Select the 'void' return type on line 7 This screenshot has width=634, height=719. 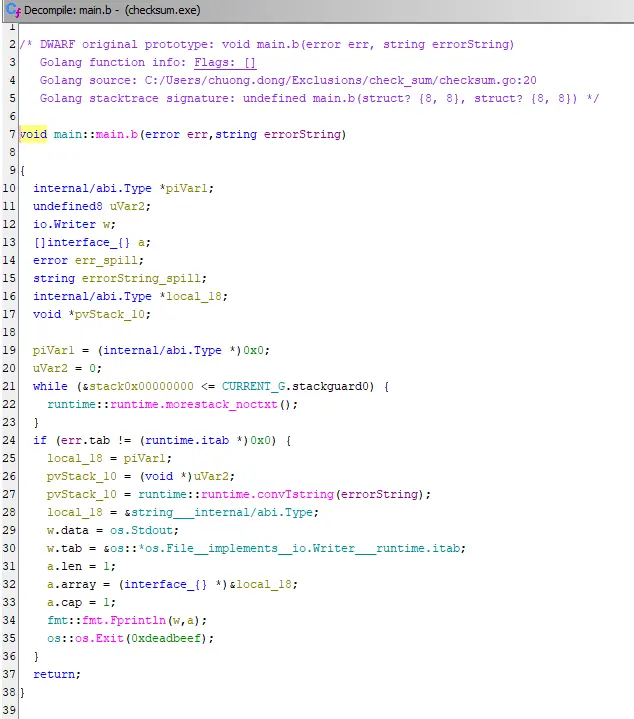(33, 134)
